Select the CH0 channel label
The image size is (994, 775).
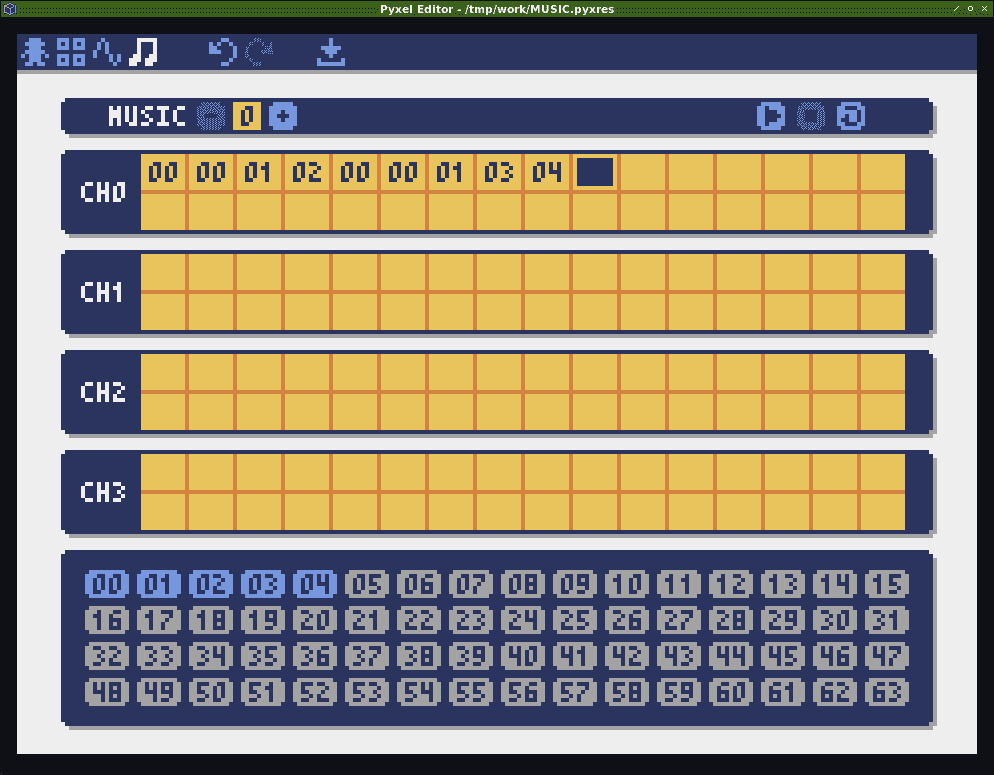(103, 192)
